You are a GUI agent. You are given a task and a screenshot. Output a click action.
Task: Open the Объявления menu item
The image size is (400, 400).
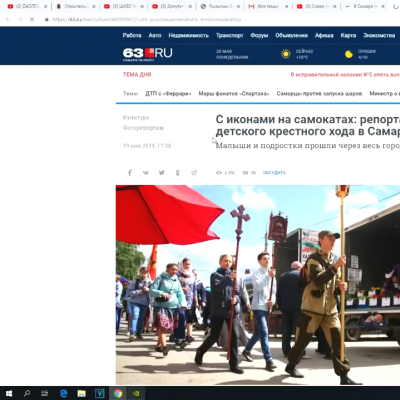click(291, 35)
